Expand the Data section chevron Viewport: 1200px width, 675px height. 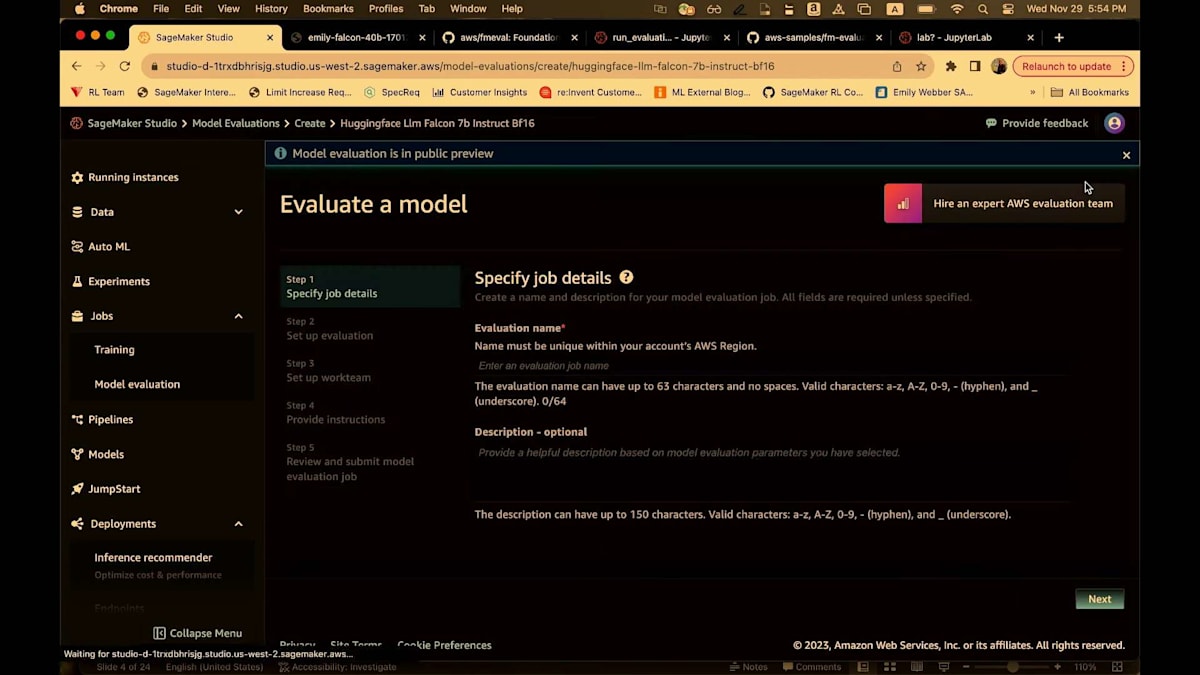coord(238,212)
